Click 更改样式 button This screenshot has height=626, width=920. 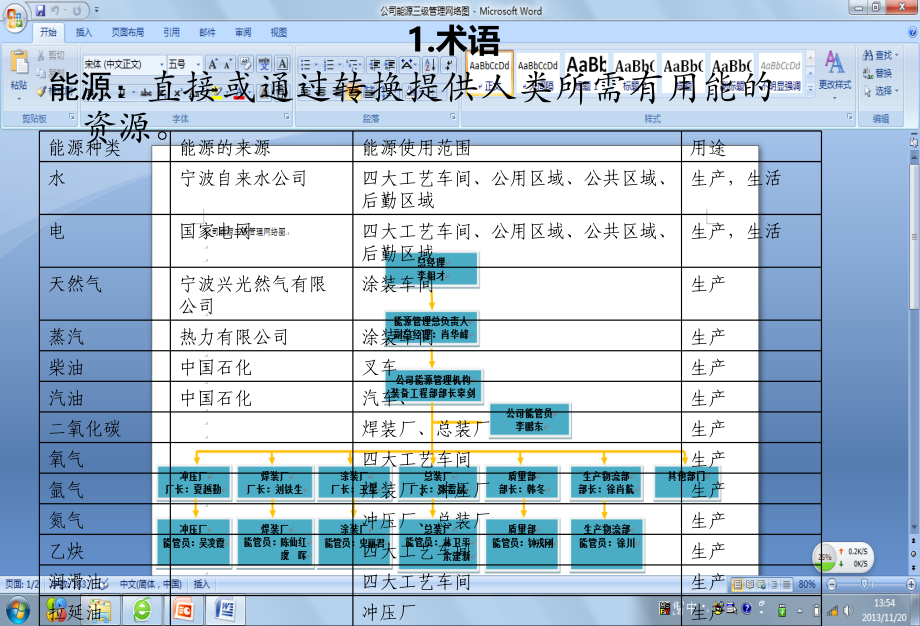pyautogui.click(x=834, y=73)
